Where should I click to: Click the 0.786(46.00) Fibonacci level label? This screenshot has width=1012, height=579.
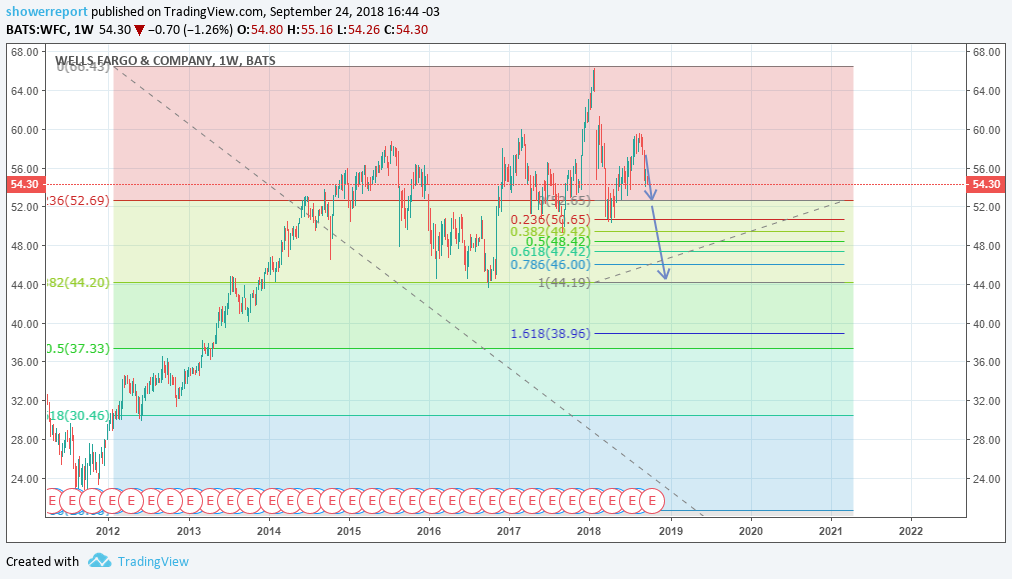[551, 265]
